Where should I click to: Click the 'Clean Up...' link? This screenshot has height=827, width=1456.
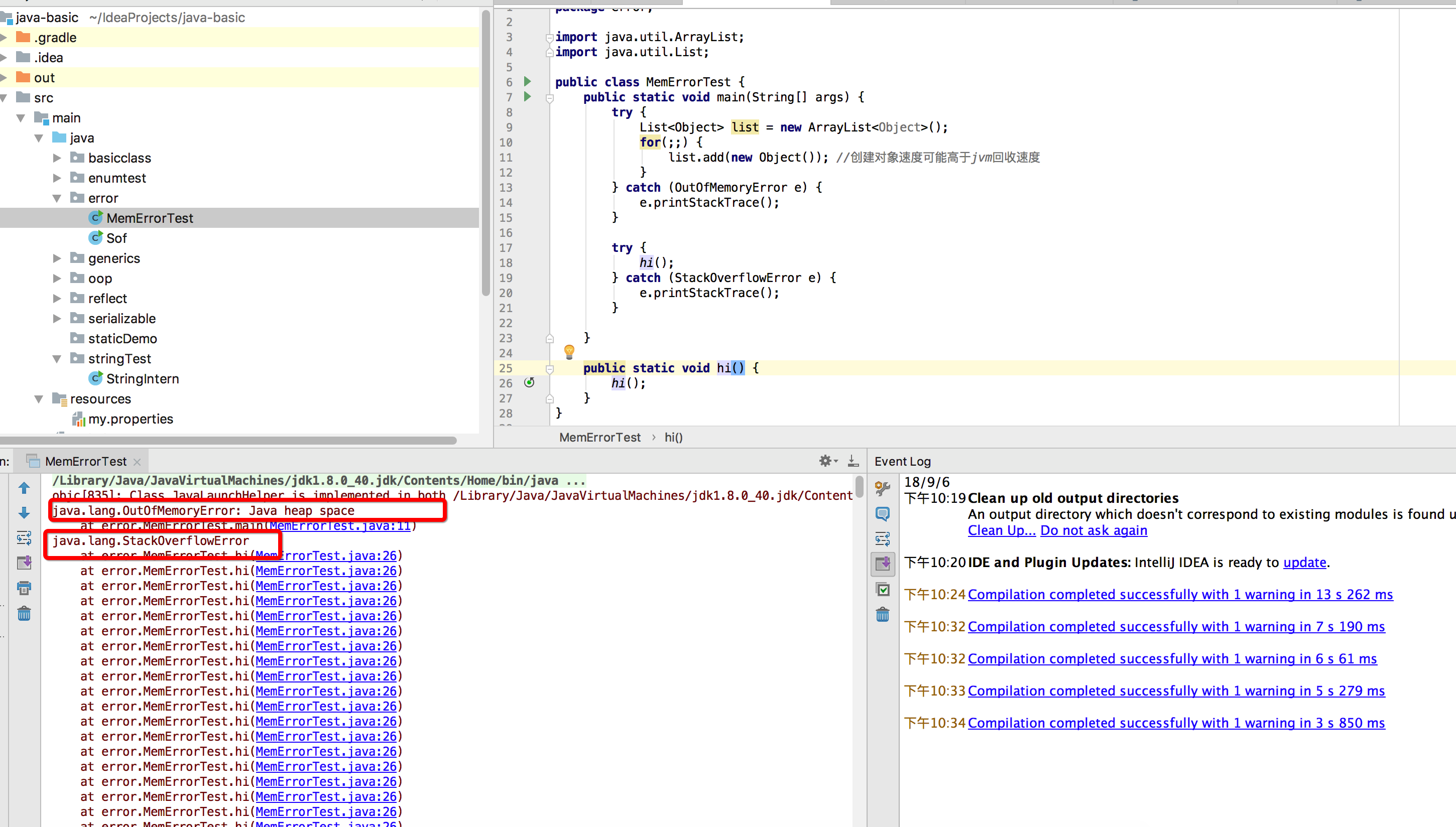point(1001,530)
